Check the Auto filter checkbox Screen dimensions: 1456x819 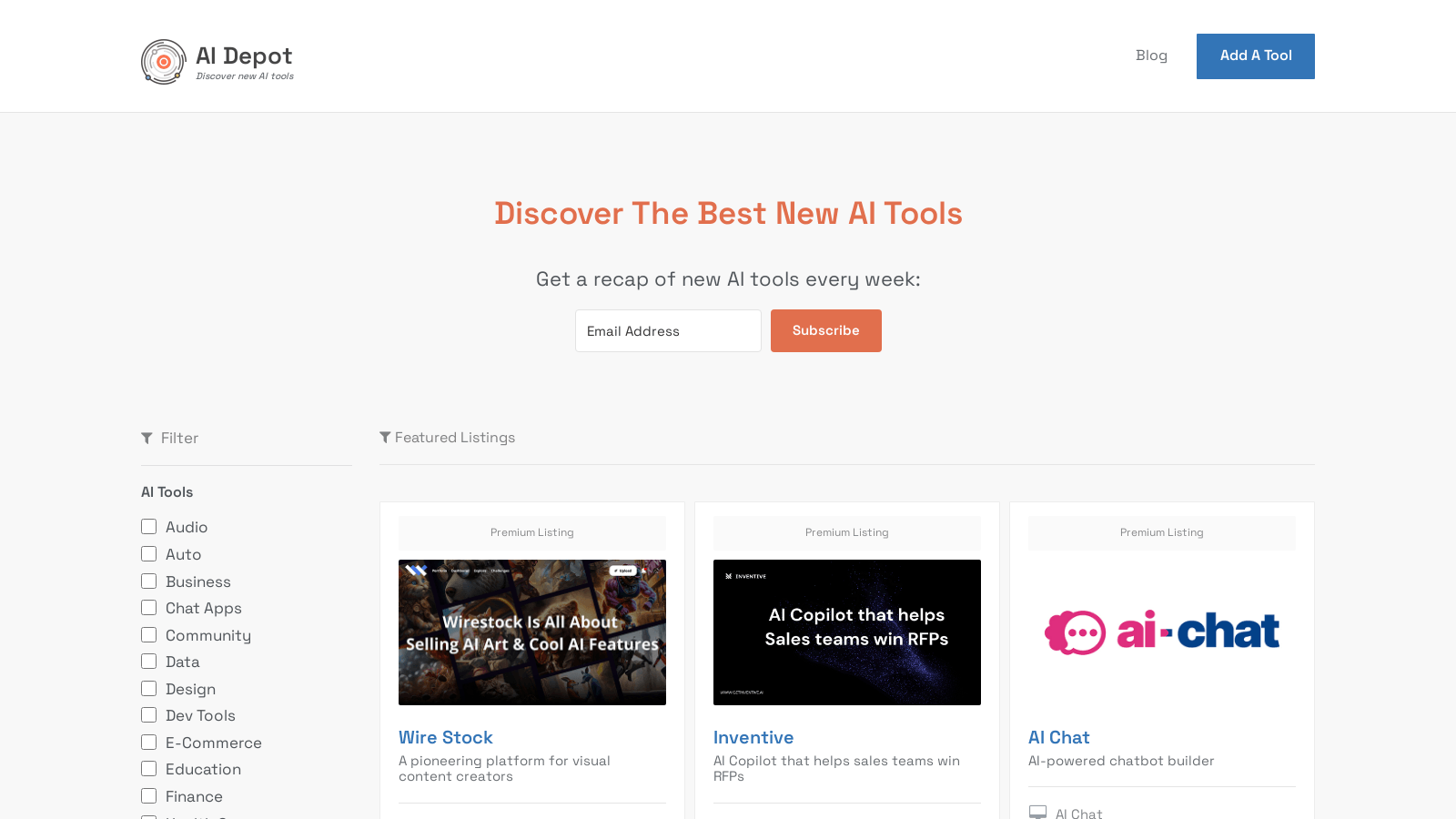(x=149, y=554)
